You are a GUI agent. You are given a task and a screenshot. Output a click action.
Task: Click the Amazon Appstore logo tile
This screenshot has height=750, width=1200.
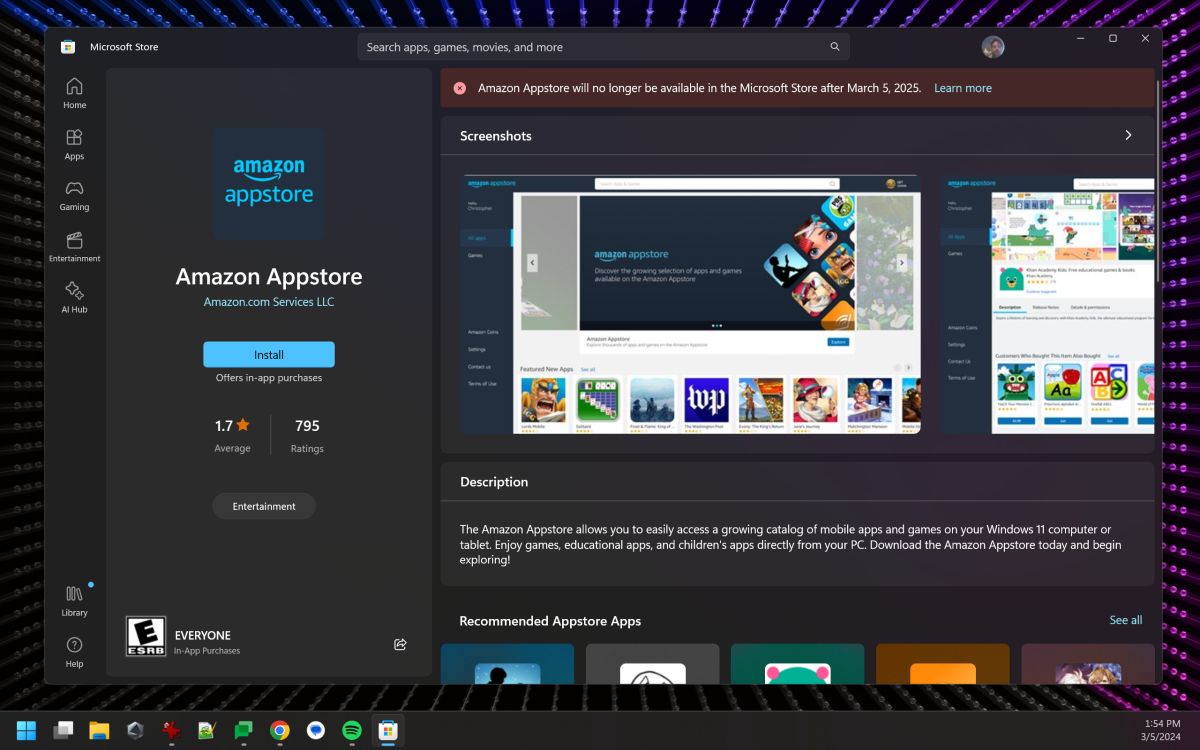[269, 183]
